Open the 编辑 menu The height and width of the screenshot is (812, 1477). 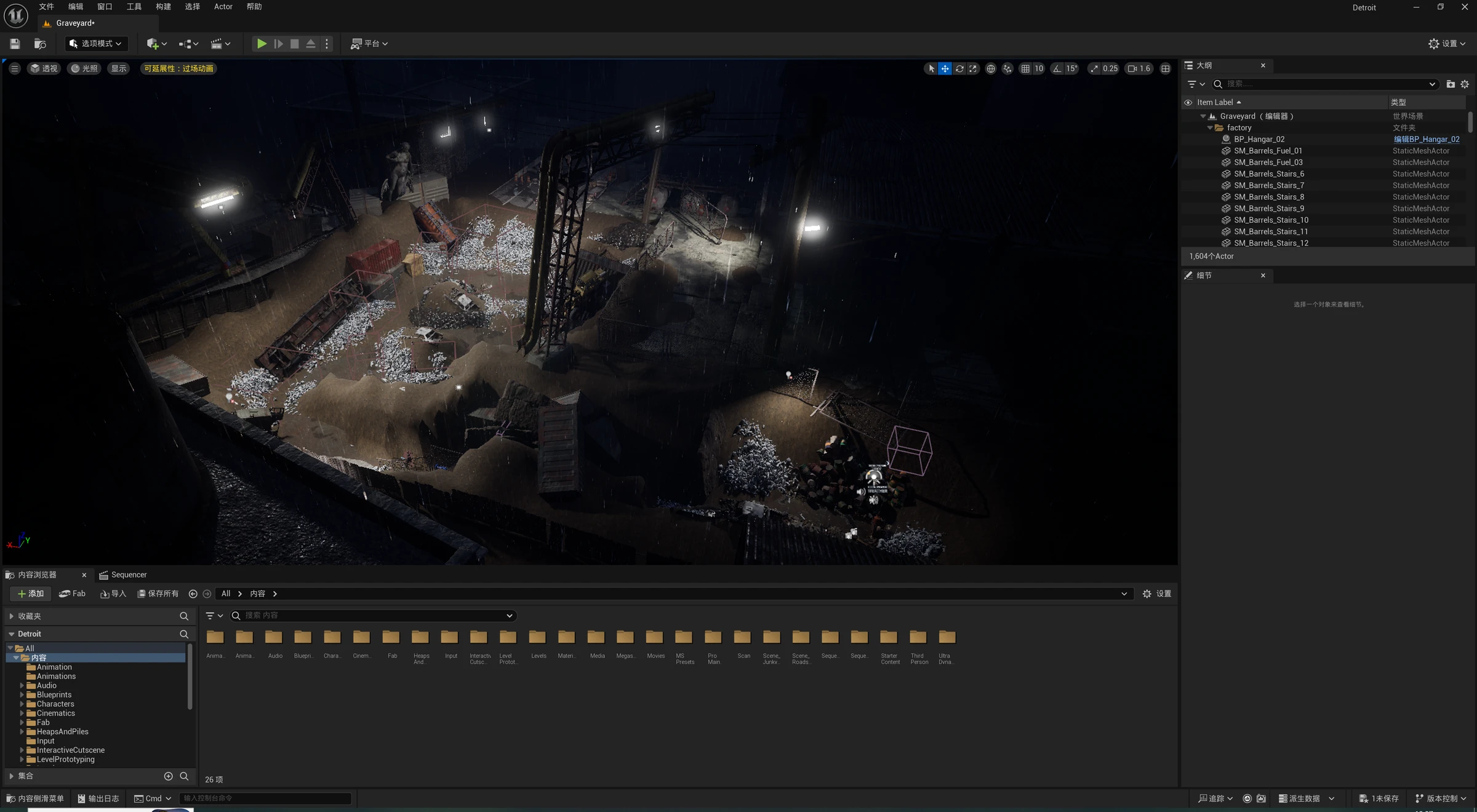[x=76, y=7]
